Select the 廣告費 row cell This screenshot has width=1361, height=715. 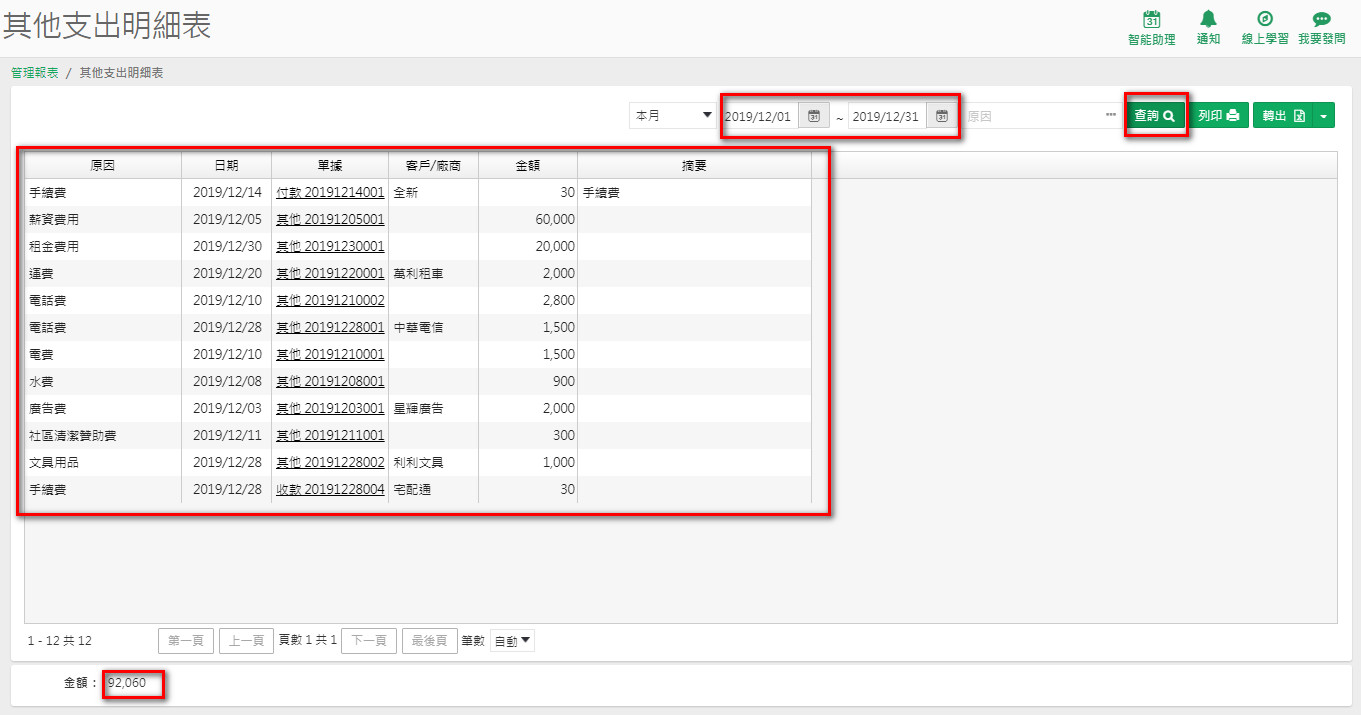(x=103, y=409)
